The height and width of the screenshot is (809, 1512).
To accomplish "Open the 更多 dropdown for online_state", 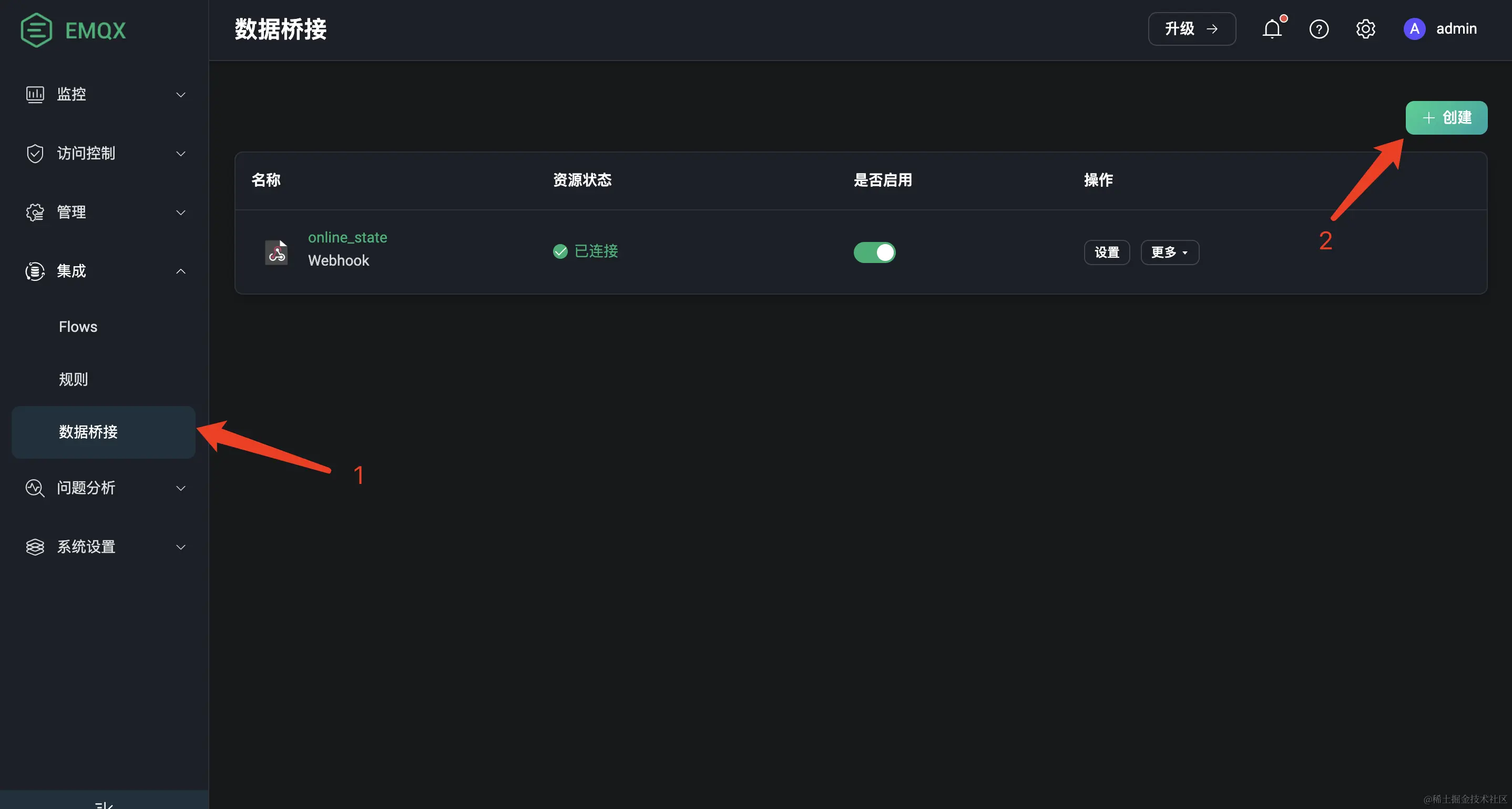I will 1169,252.
